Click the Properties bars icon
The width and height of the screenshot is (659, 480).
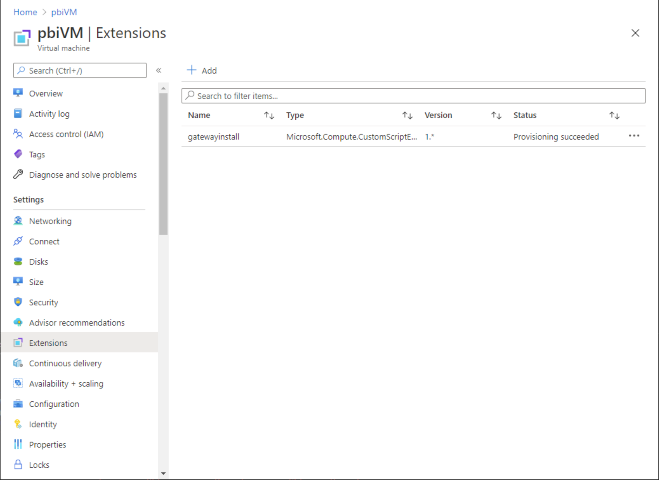[x=18, y=444]
